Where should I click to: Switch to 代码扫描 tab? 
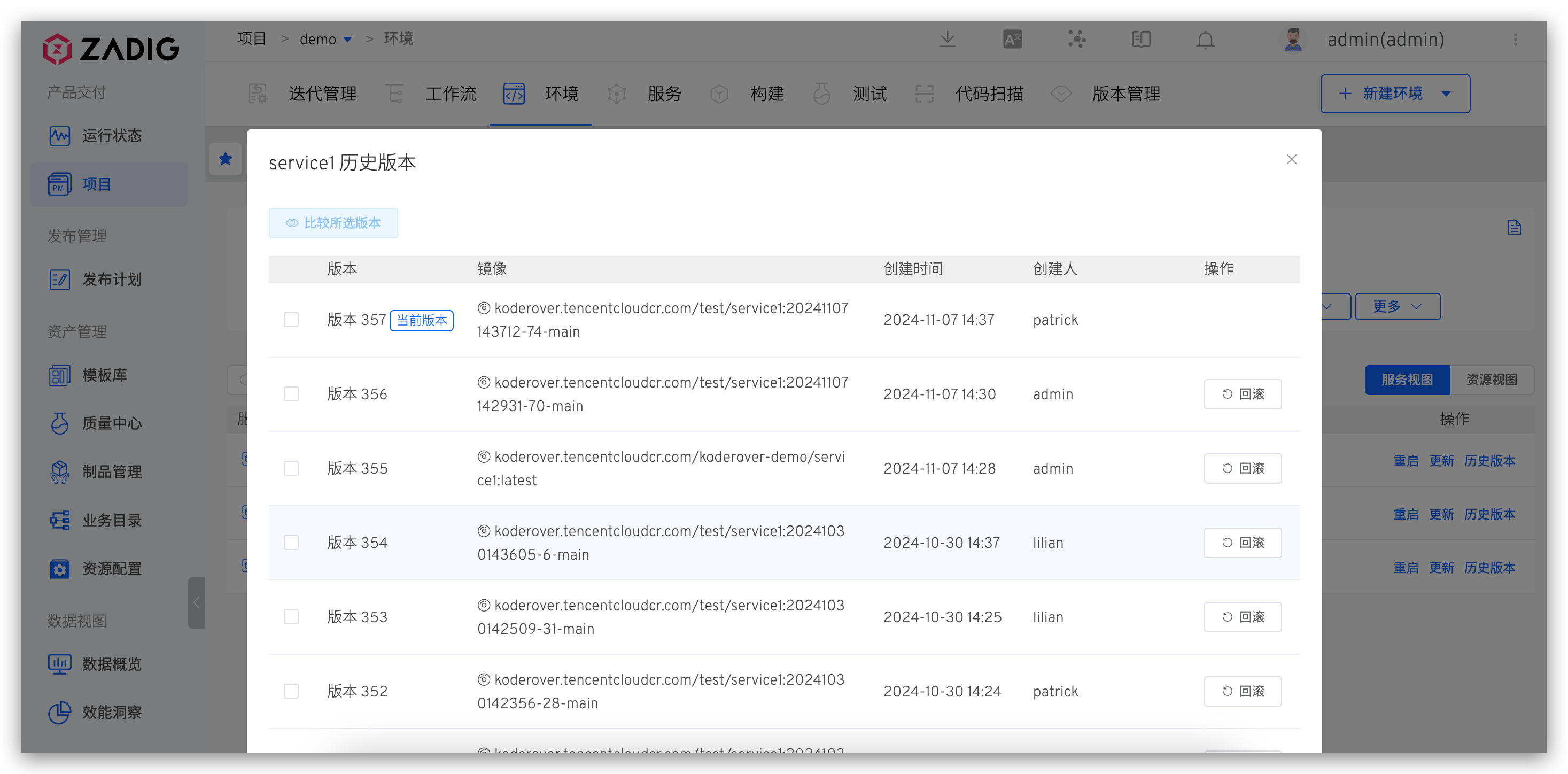coord(969,94)
